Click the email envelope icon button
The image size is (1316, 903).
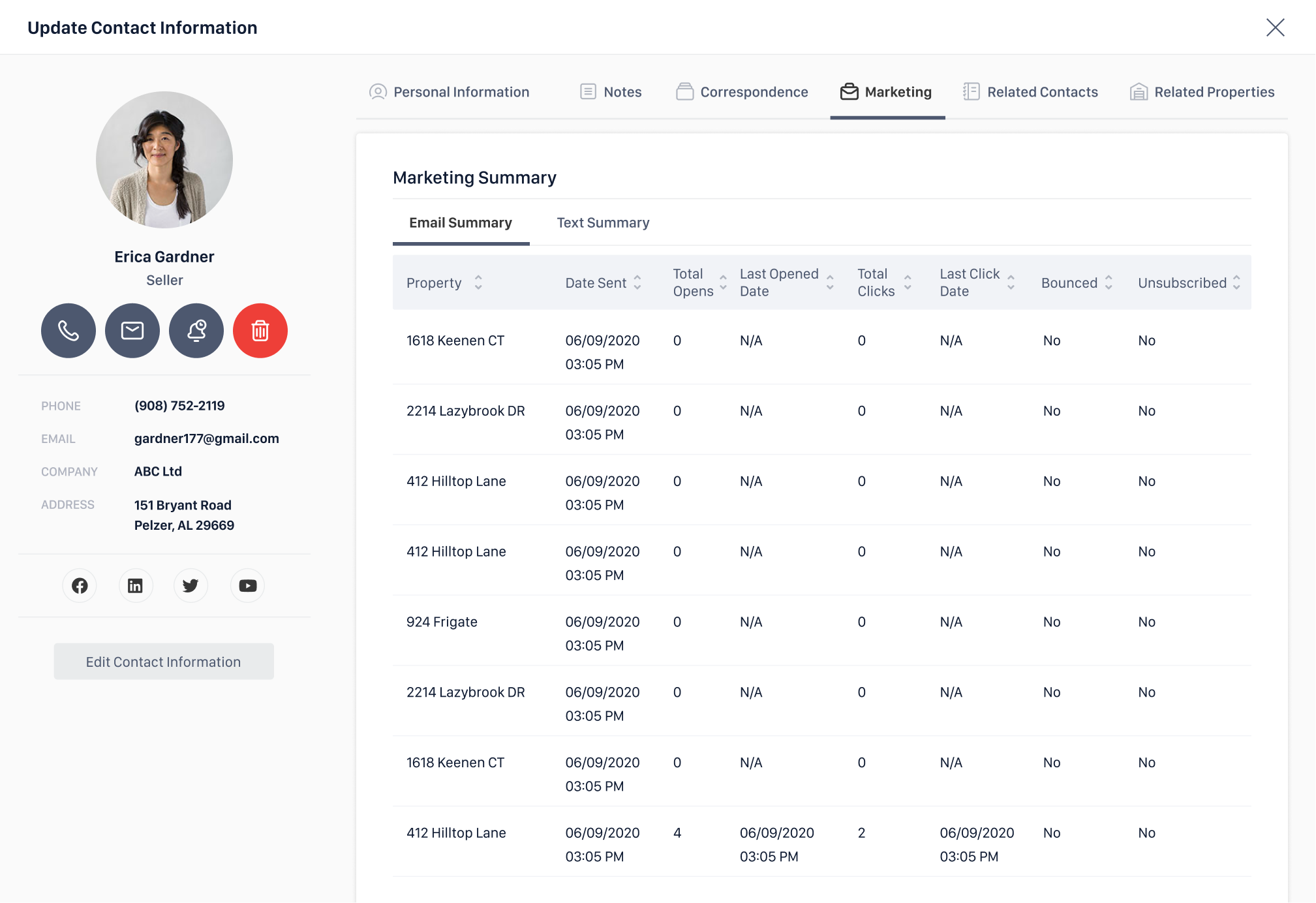[132, 331]
